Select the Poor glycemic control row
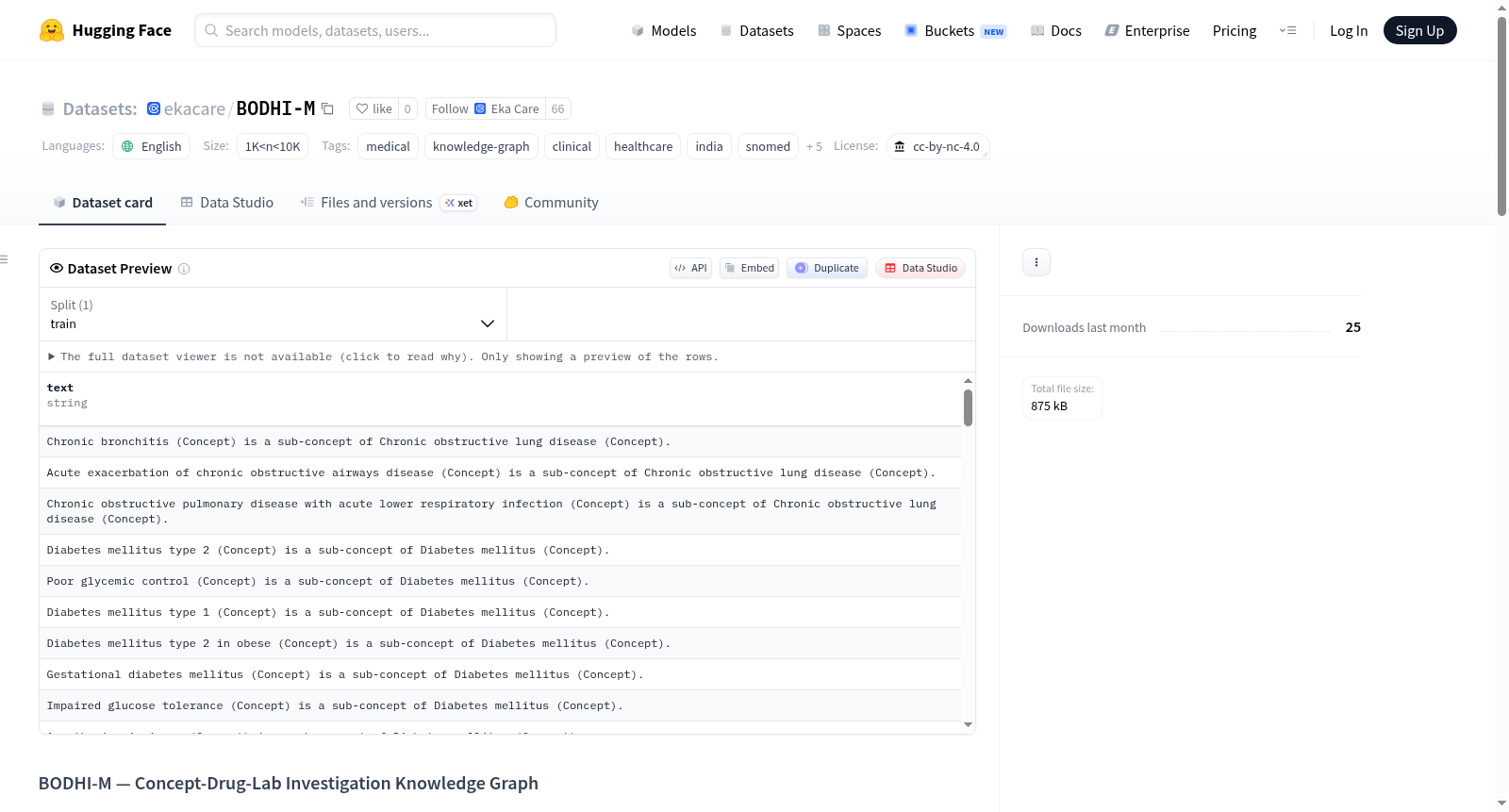This screenshot has width=1509, height=812. (500, 581)
